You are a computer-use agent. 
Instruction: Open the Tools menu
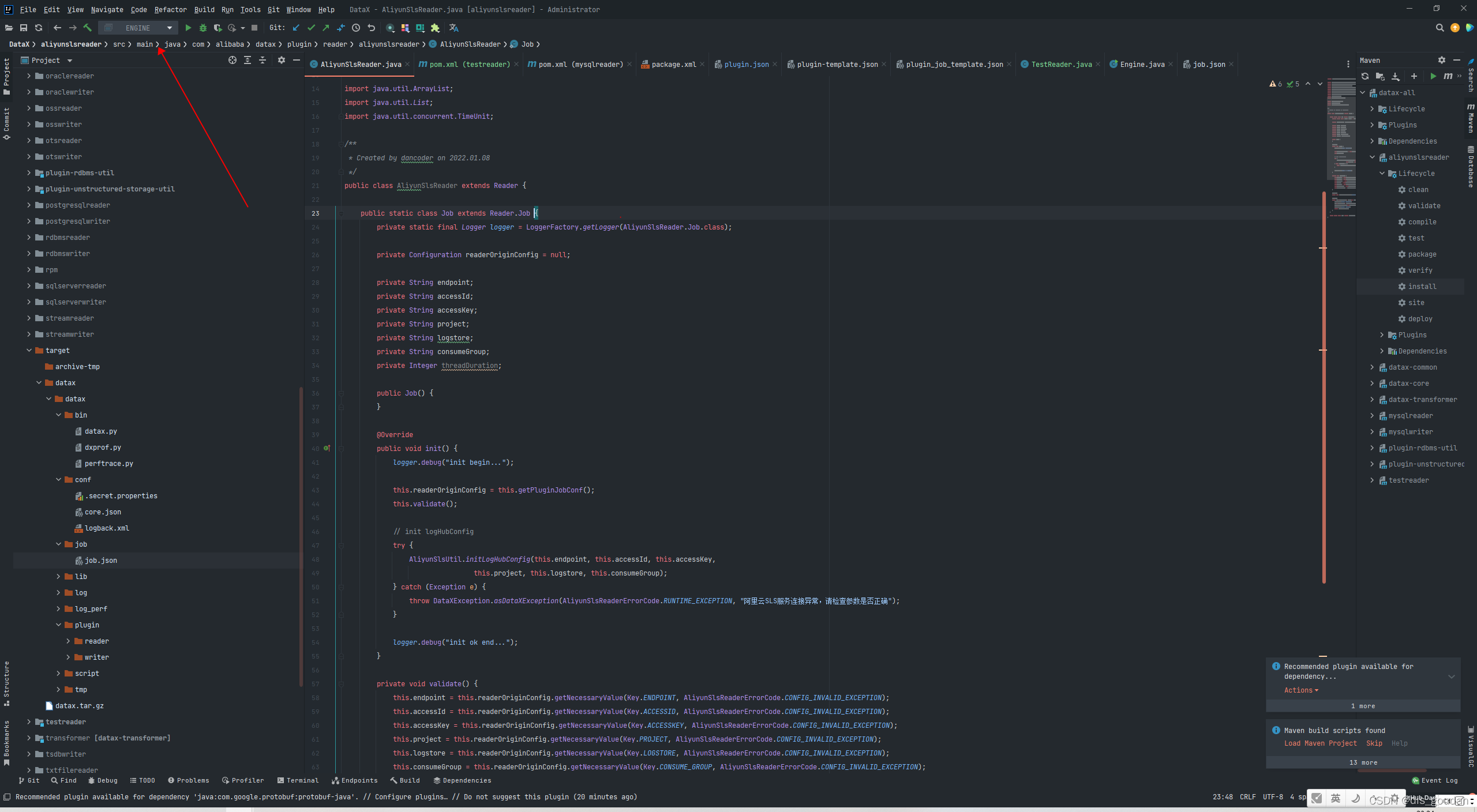coord(250,9)
